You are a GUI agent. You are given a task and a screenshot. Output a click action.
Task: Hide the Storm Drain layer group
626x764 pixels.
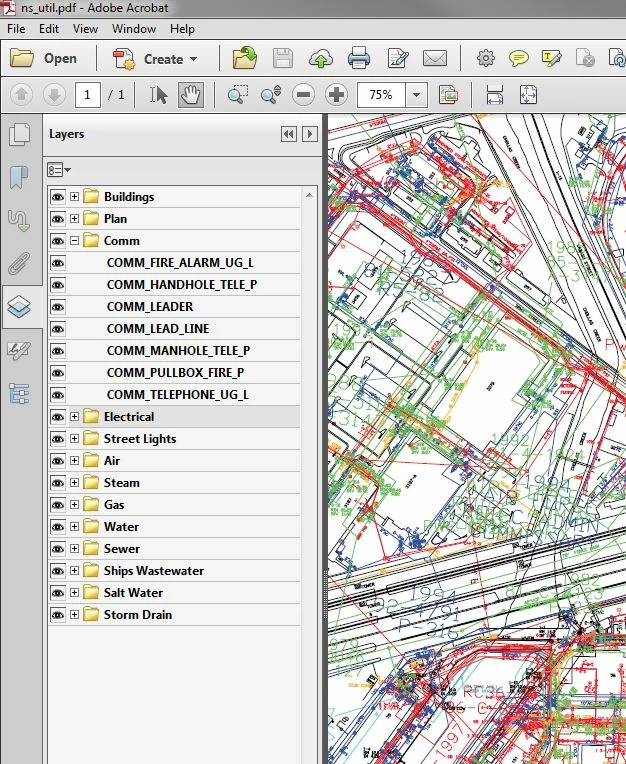[58, 615]
